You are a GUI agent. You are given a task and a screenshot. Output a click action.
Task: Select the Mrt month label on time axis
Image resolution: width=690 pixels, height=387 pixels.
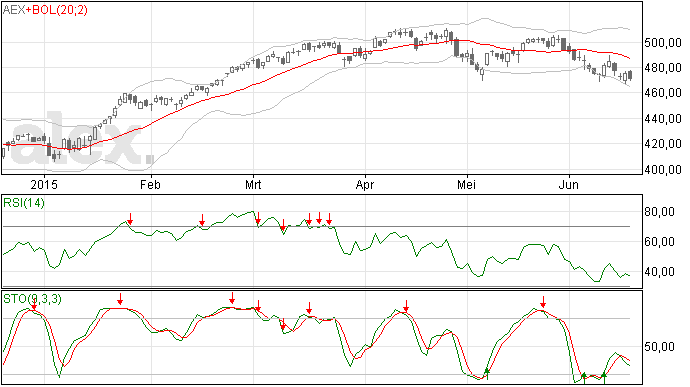pos(253,184)
